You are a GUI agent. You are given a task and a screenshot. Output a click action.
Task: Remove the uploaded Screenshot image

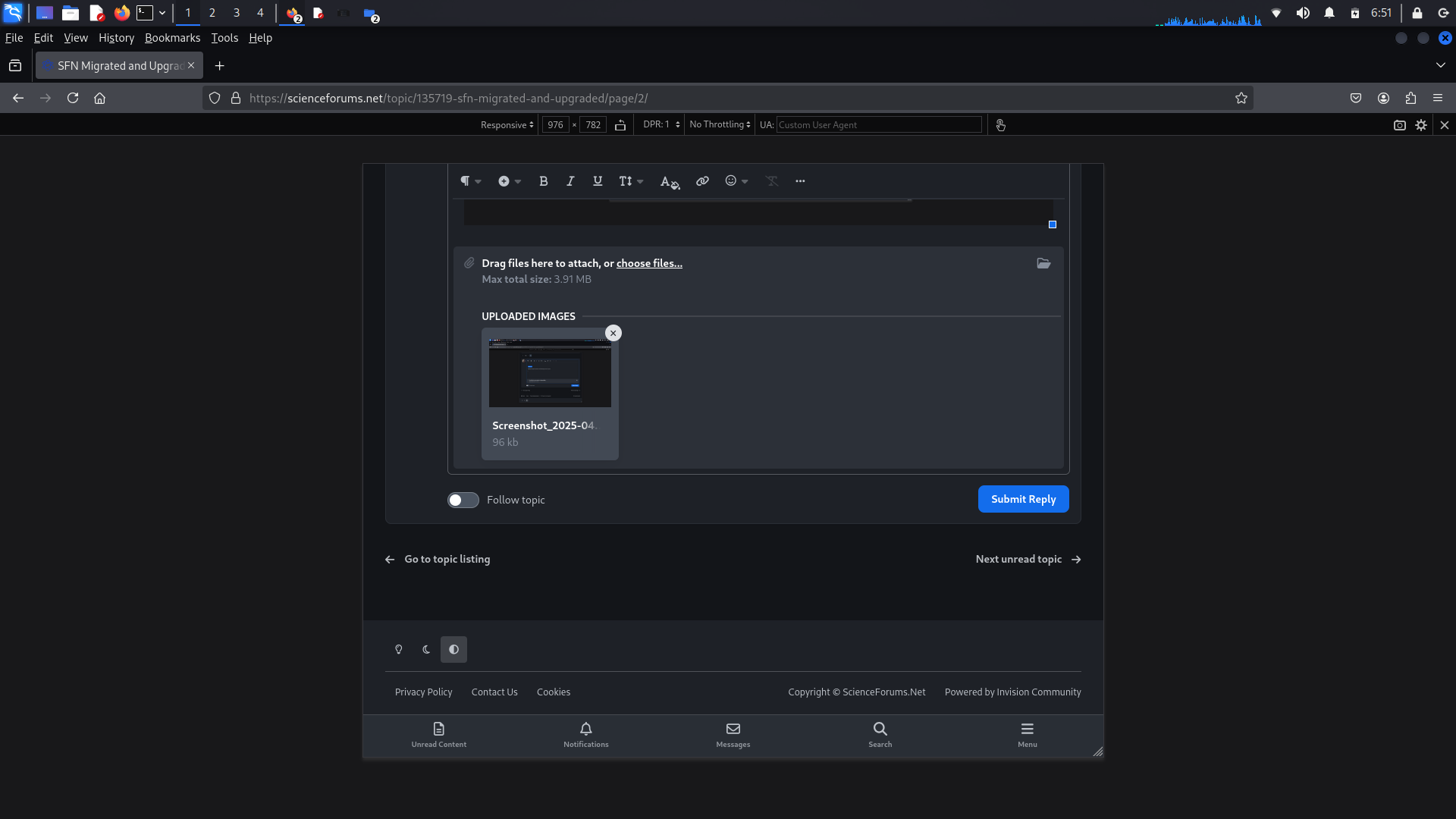[x=613, y=333]
